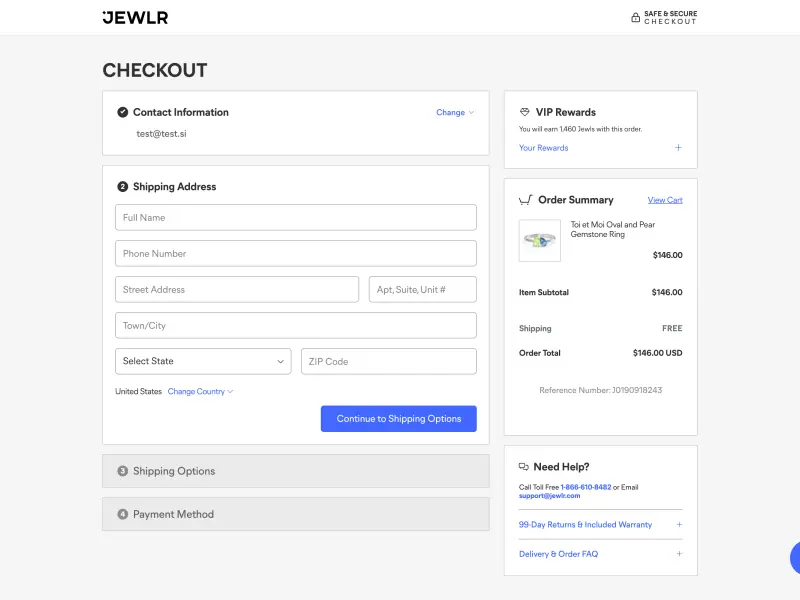This screenshot has height=600, width=800.
Task: Focus the Full Name input field
Action: pos(295,217)
